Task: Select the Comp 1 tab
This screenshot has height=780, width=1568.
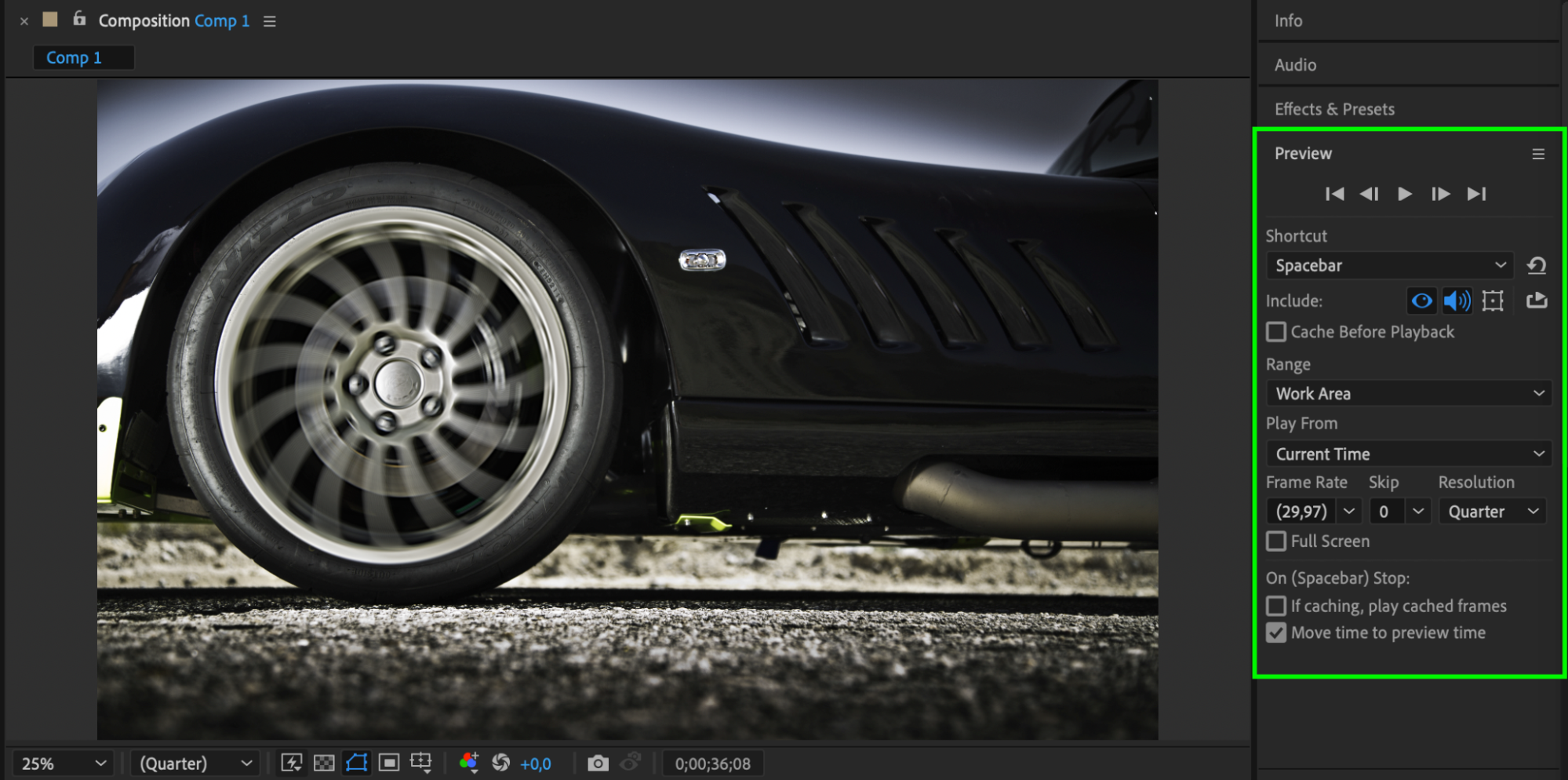Action: click(74, 58)
